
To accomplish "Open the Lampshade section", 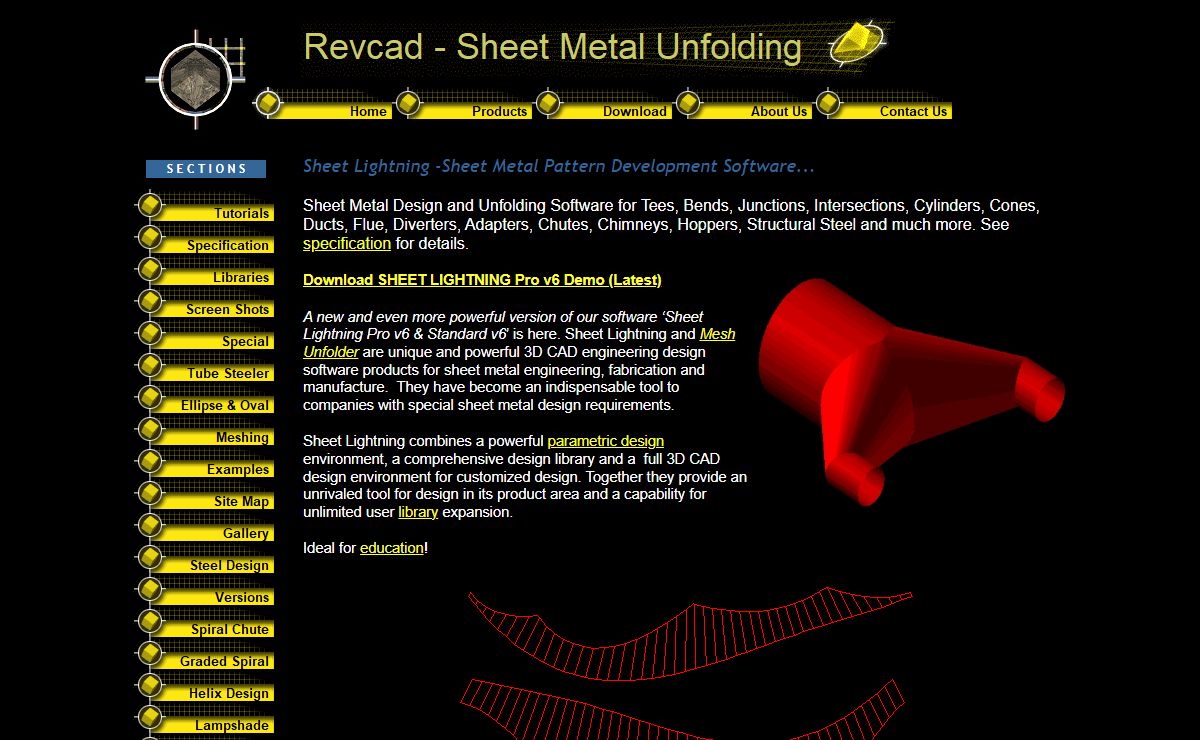I will pos(233,725).
